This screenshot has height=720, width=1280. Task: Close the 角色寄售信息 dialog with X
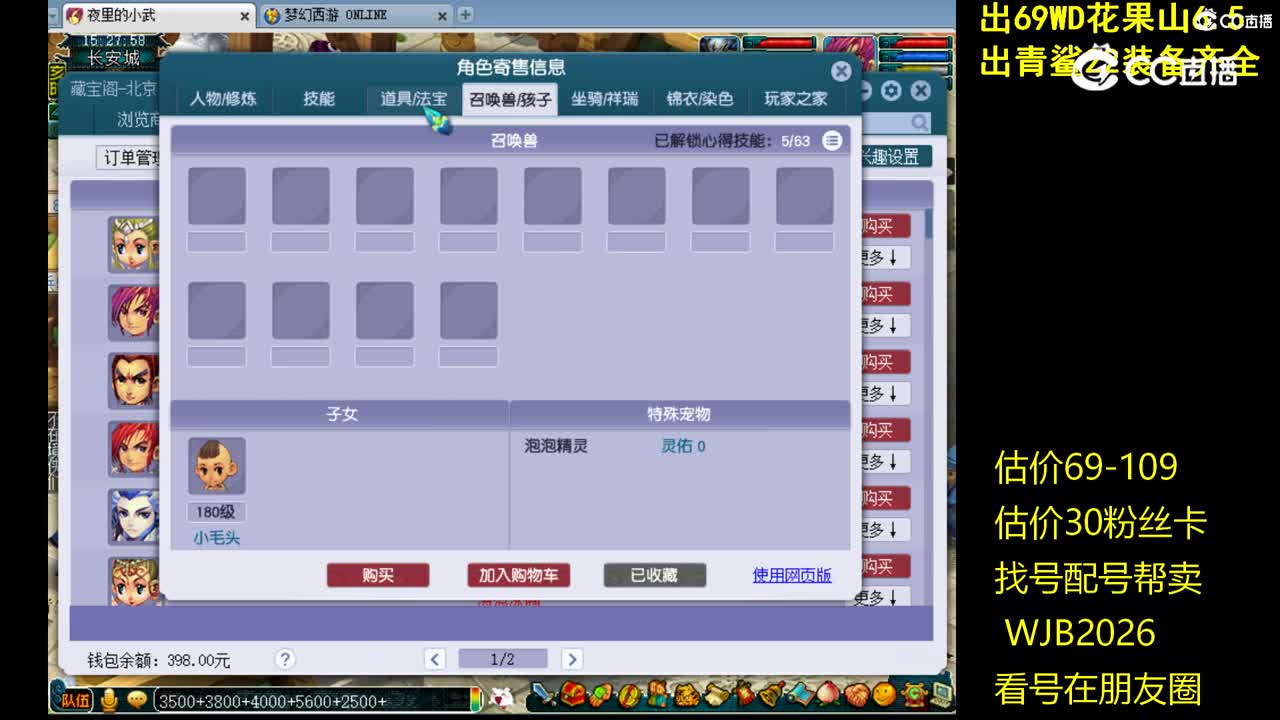[841, 71]
